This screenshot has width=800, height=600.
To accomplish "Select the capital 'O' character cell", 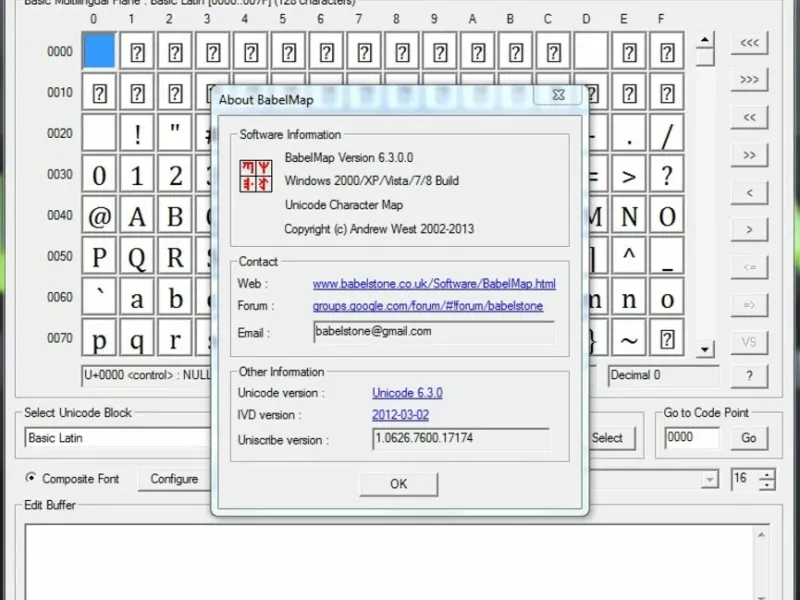I will [666, 215].
